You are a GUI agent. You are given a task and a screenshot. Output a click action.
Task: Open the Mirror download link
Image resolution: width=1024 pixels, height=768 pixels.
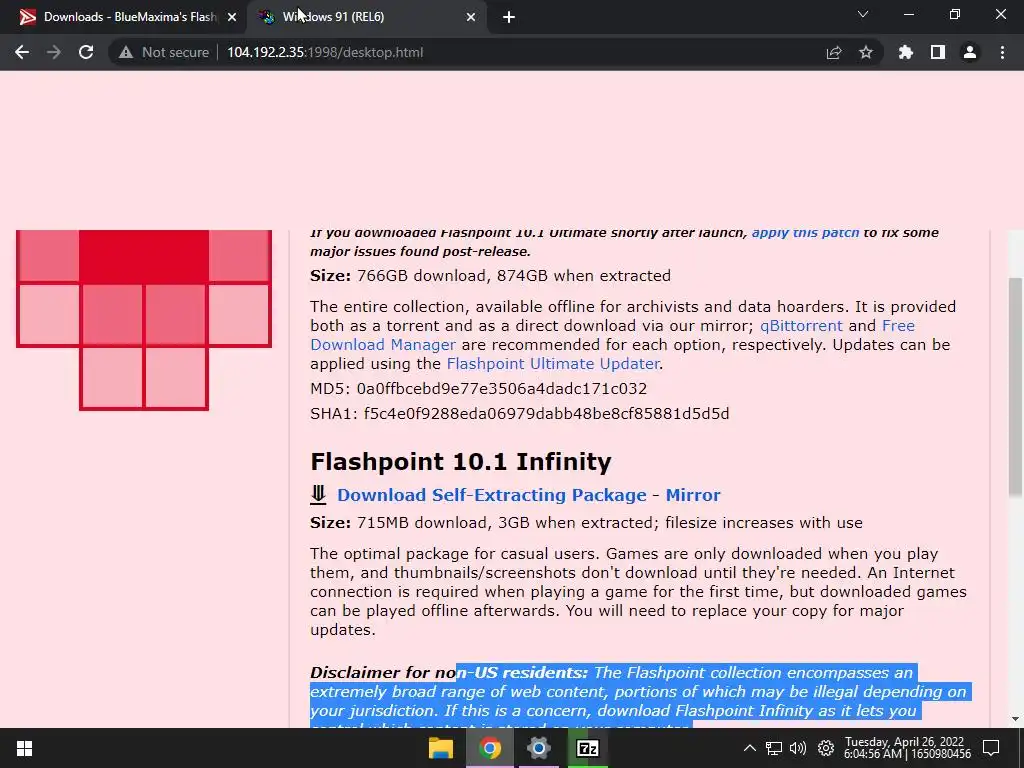point(693,495)
